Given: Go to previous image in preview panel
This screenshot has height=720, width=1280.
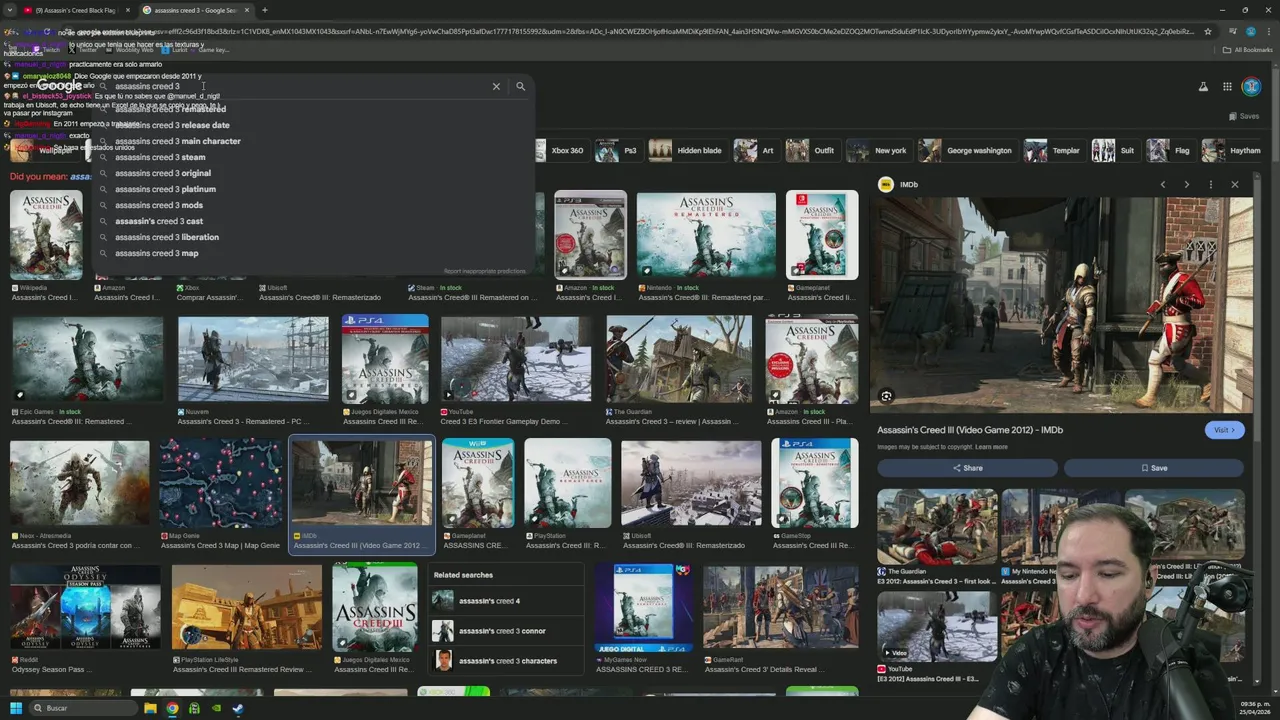Looking at the screenshot, I should pos(1162,185).
